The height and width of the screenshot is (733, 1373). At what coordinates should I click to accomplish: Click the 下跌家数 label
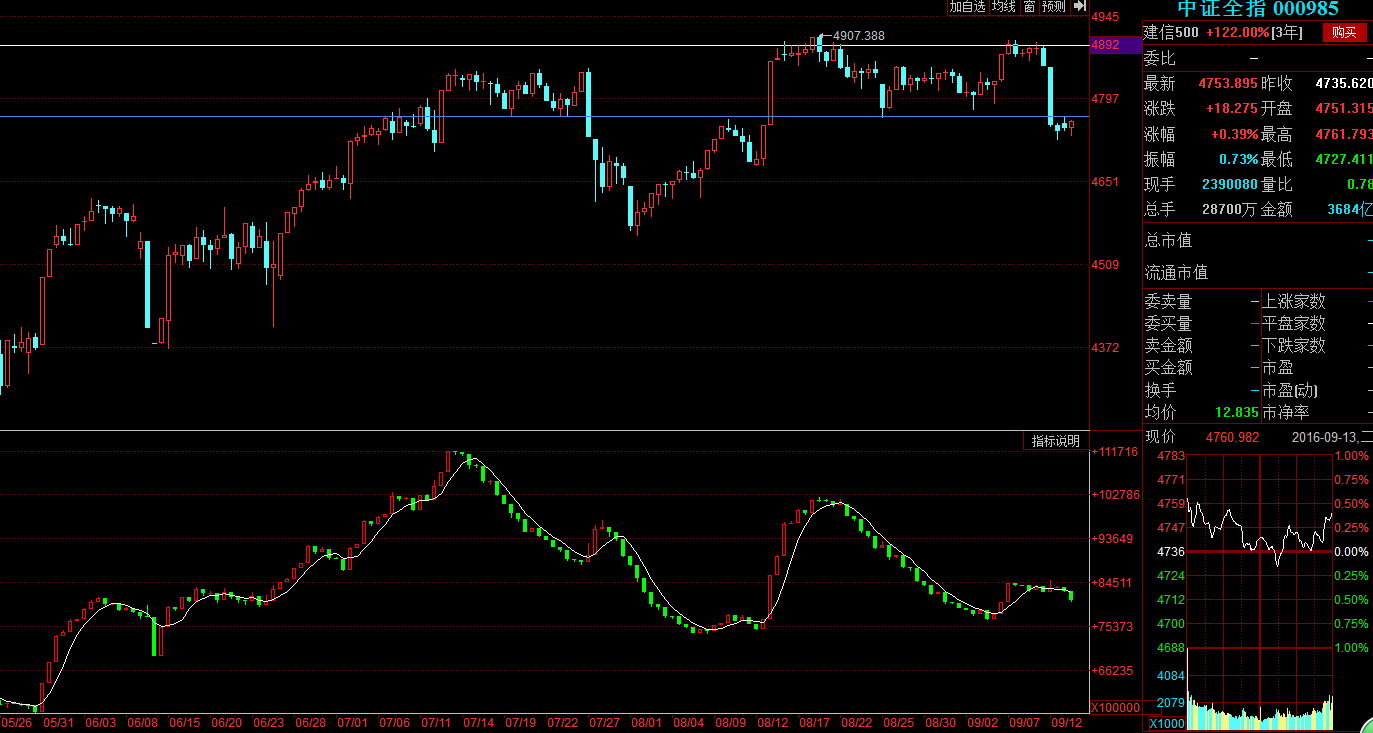tap(1294, 345)
